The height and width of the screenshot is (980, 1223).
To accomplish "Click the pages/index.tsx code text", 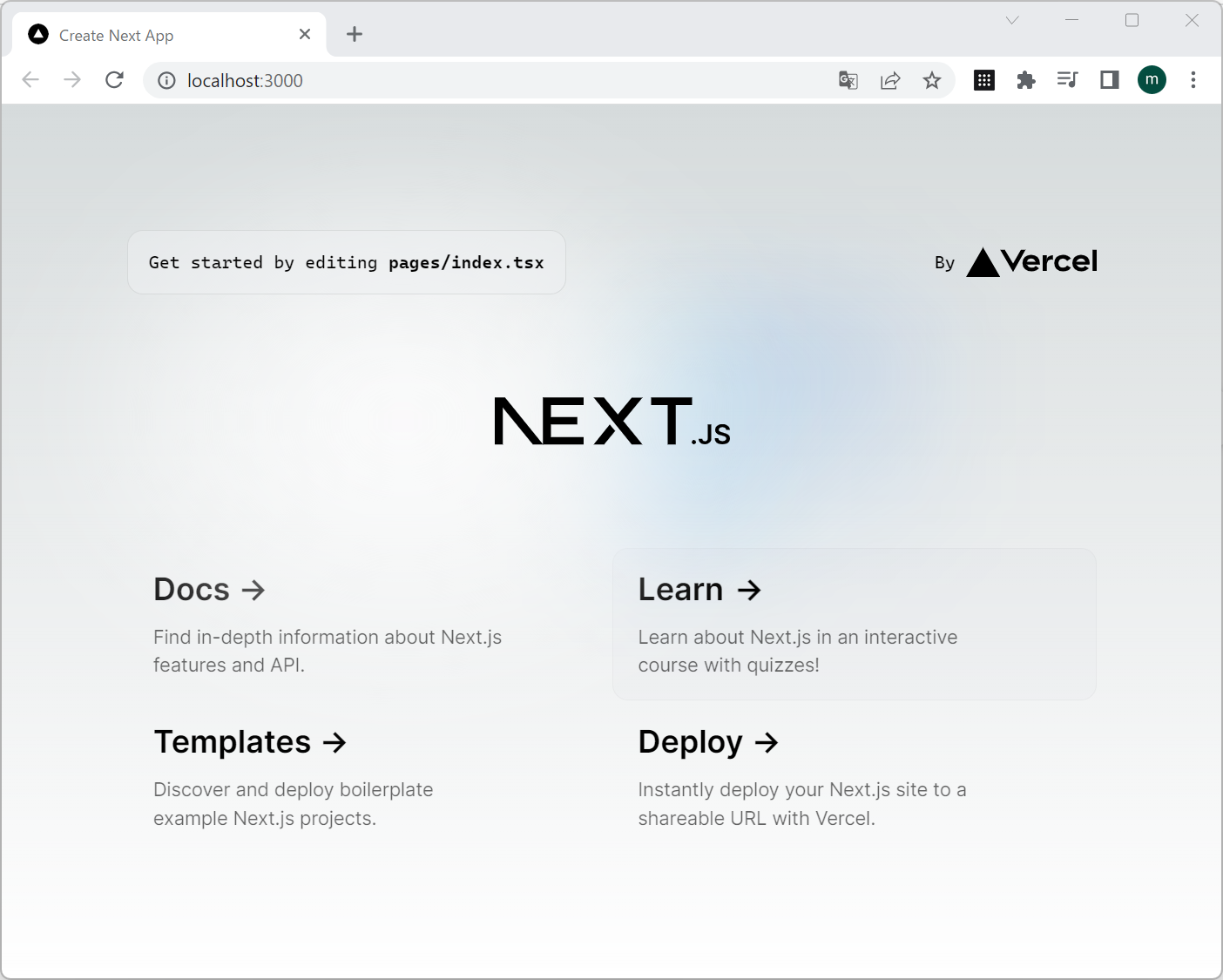I will [x=466, y=263].
